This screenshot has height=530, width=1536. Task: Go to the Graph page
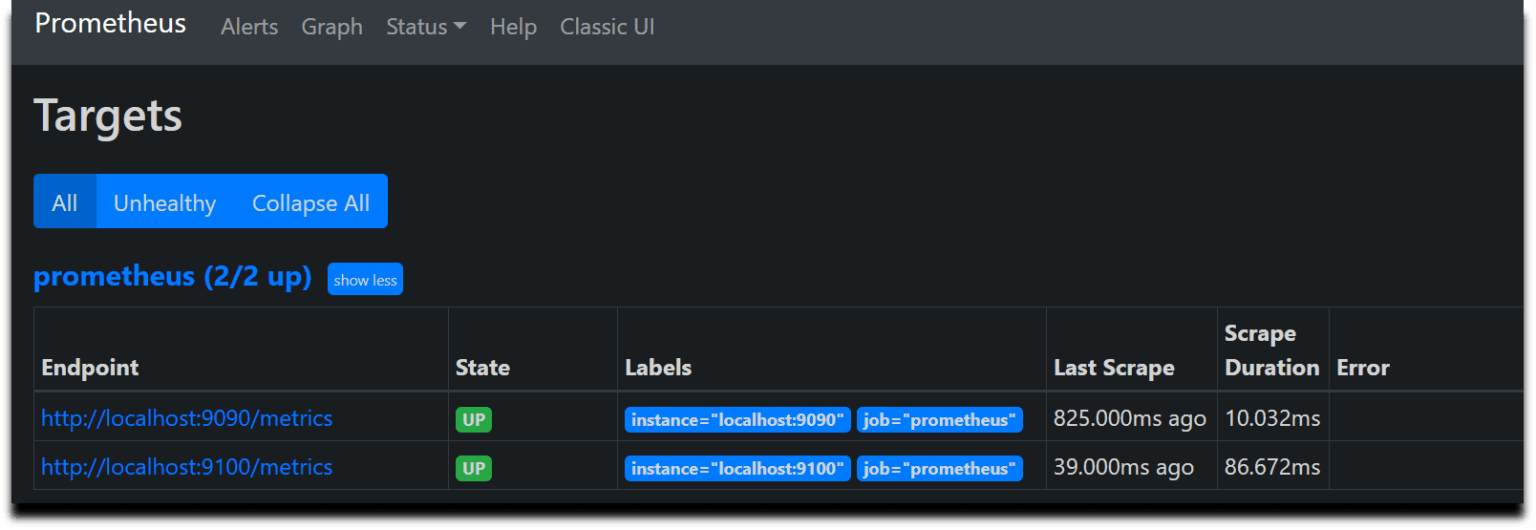tap(332, 27)
